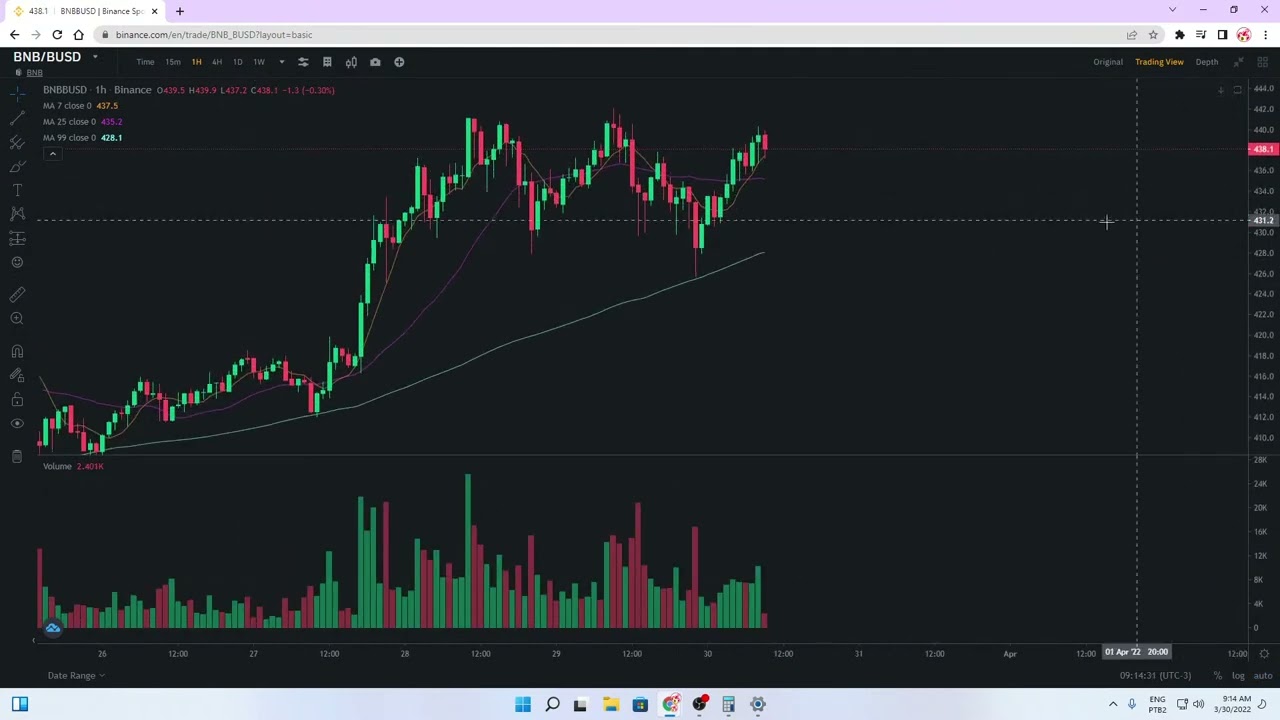Switch to Depth chart view

[x=1207, y=62]
